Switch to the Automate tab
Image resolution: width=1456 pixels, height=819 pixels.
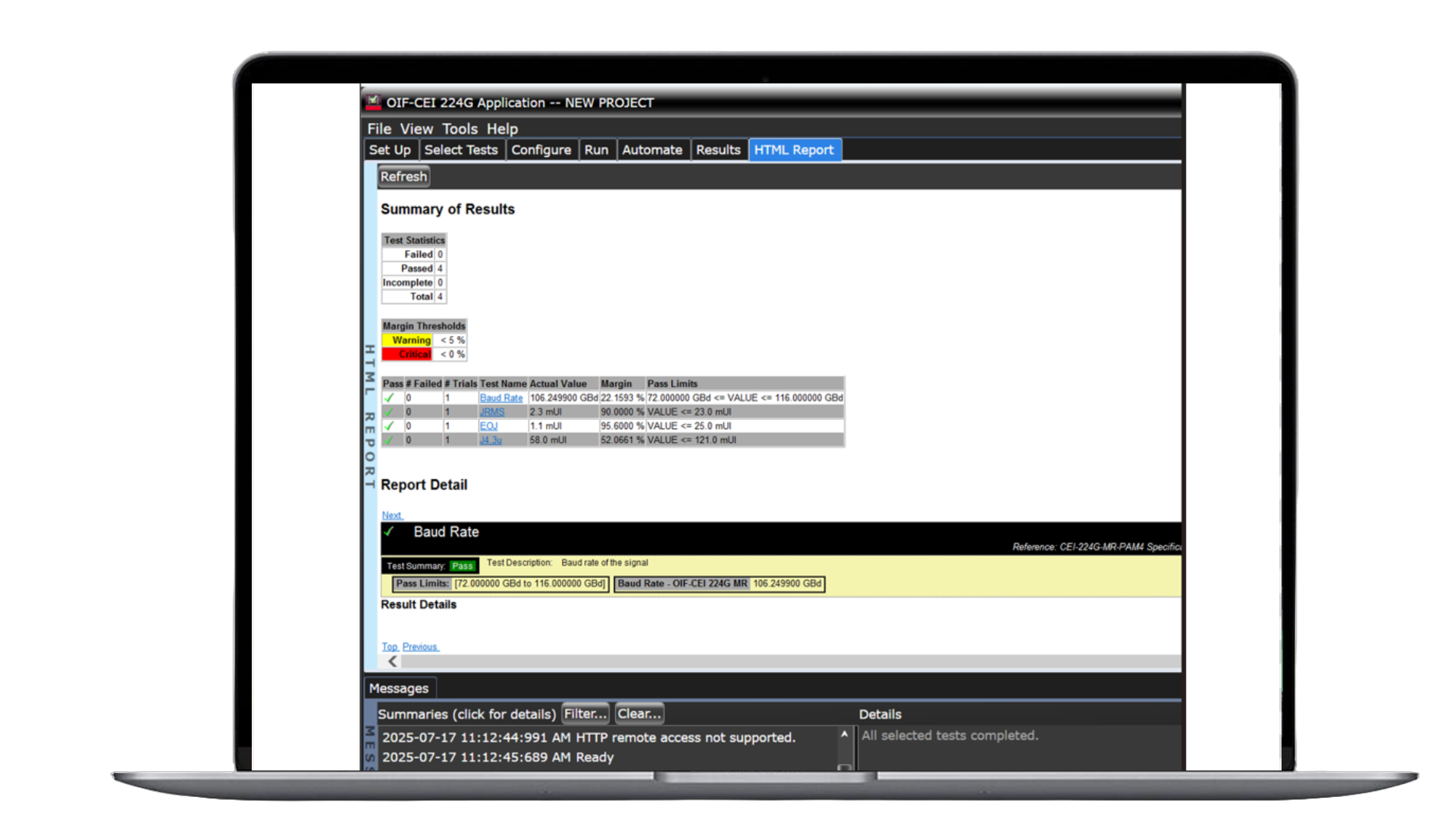point(652,150)
